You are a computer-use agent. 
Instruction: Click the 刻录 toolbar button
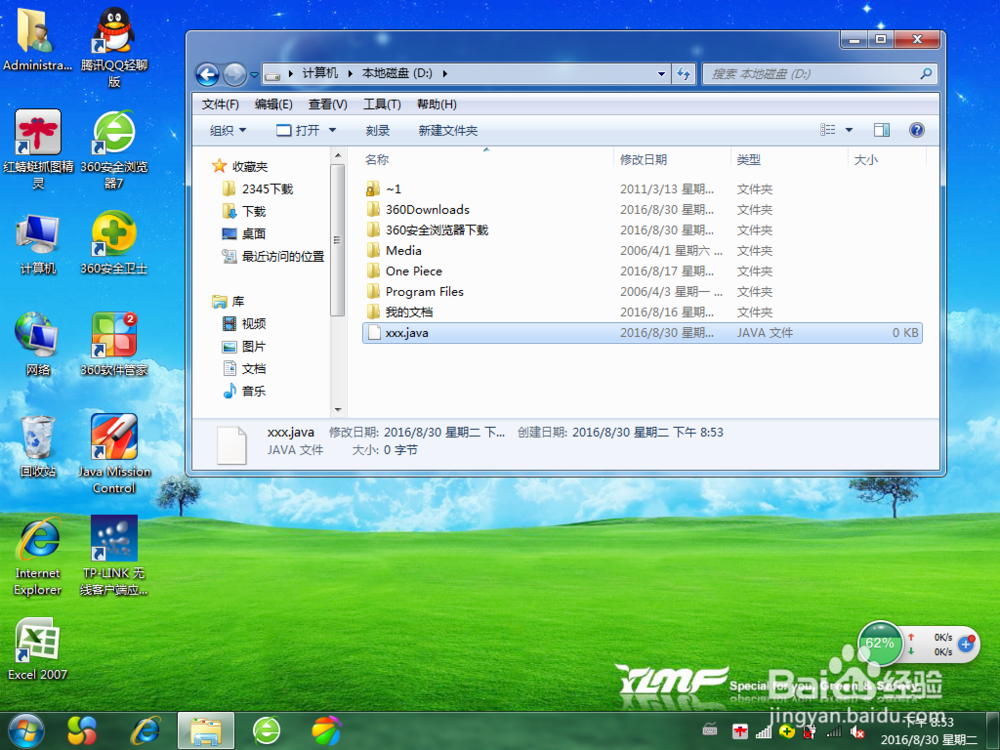(378, 130)
